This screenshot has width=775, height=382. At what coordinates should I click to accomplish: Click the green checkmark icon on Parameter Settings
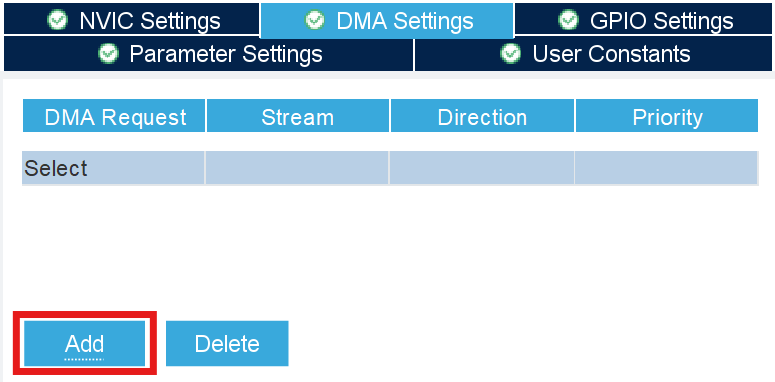coord(108,53)
